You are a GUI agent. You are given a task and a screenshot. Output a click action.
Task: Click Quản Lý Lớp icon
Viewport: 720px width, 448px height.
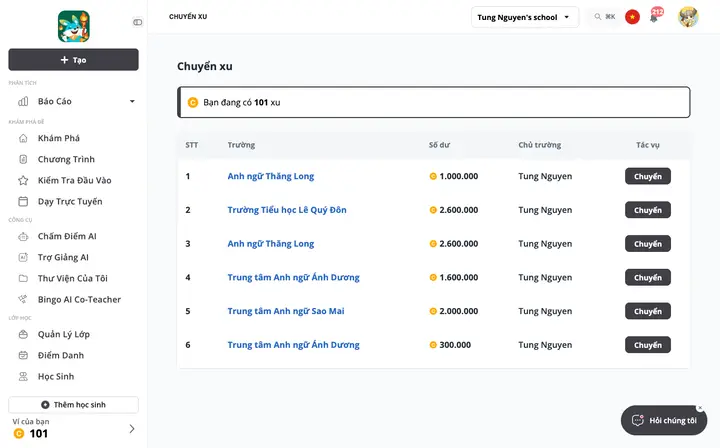(23, 334)
